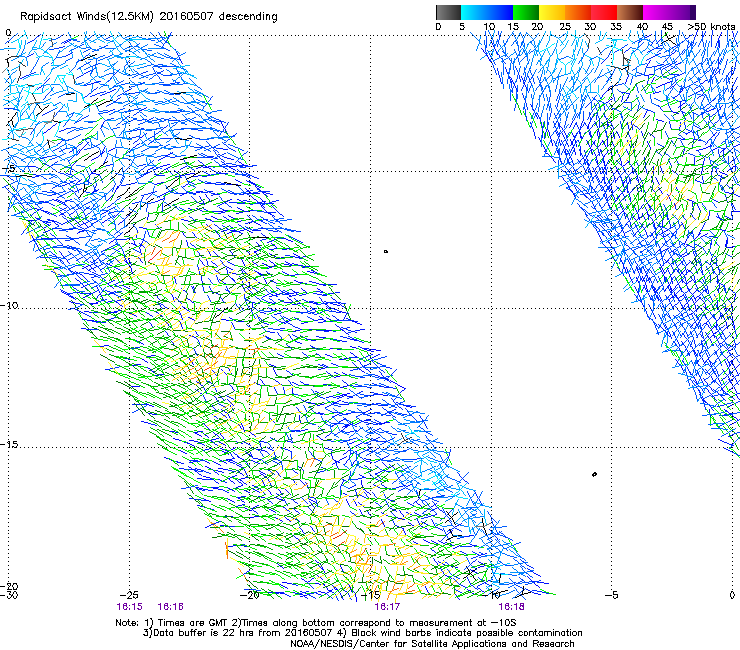
Task: Click the small island marker near 8°S, 14°W
Action: tap(386, 252)
